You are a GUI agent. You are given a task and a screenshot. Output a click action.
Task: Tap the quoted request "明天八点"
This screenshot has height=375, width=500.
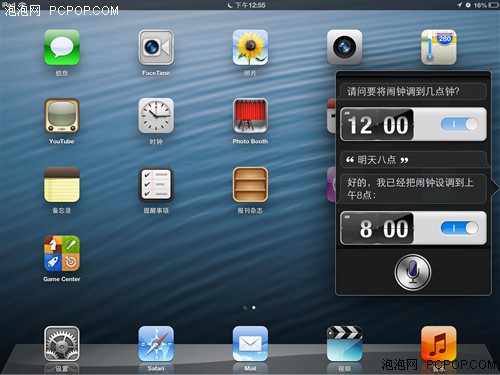click(x=377, y=160)
